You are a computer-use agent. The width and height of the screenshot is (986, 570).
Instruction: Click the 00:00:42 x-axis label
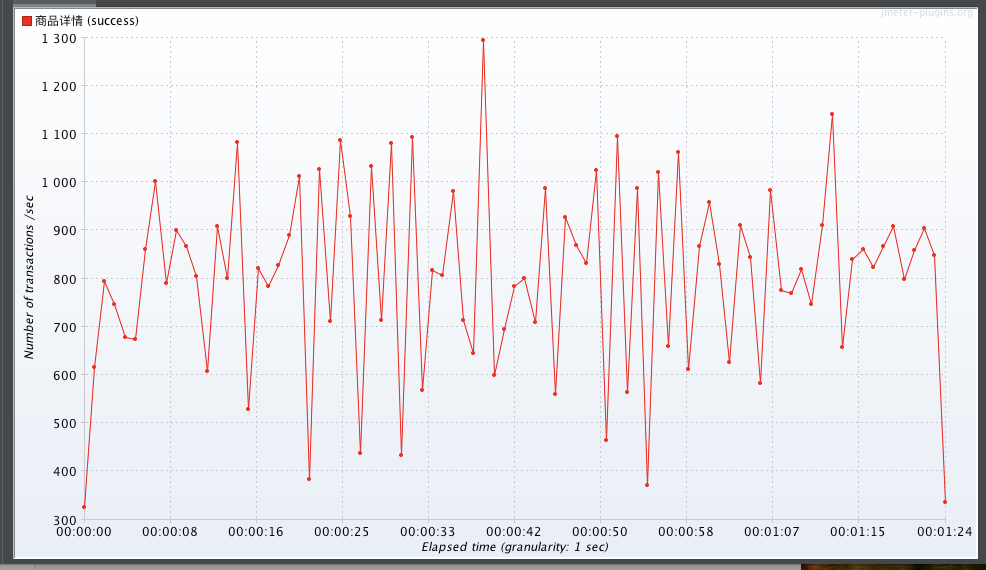click(x=514, y=532)
